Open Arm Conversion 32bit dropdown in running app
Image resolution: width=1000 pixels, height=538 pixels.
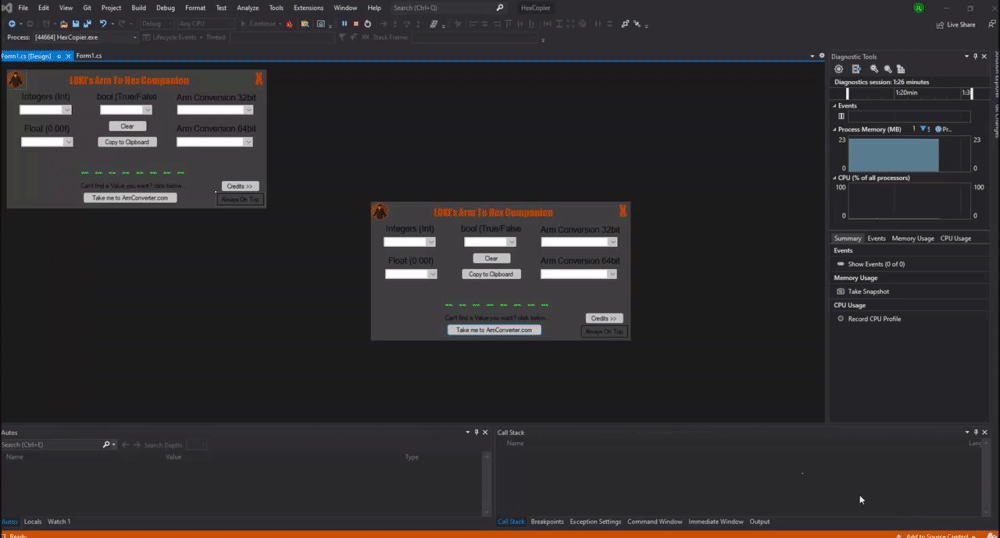pyautogui.click(x=612, y=242)
